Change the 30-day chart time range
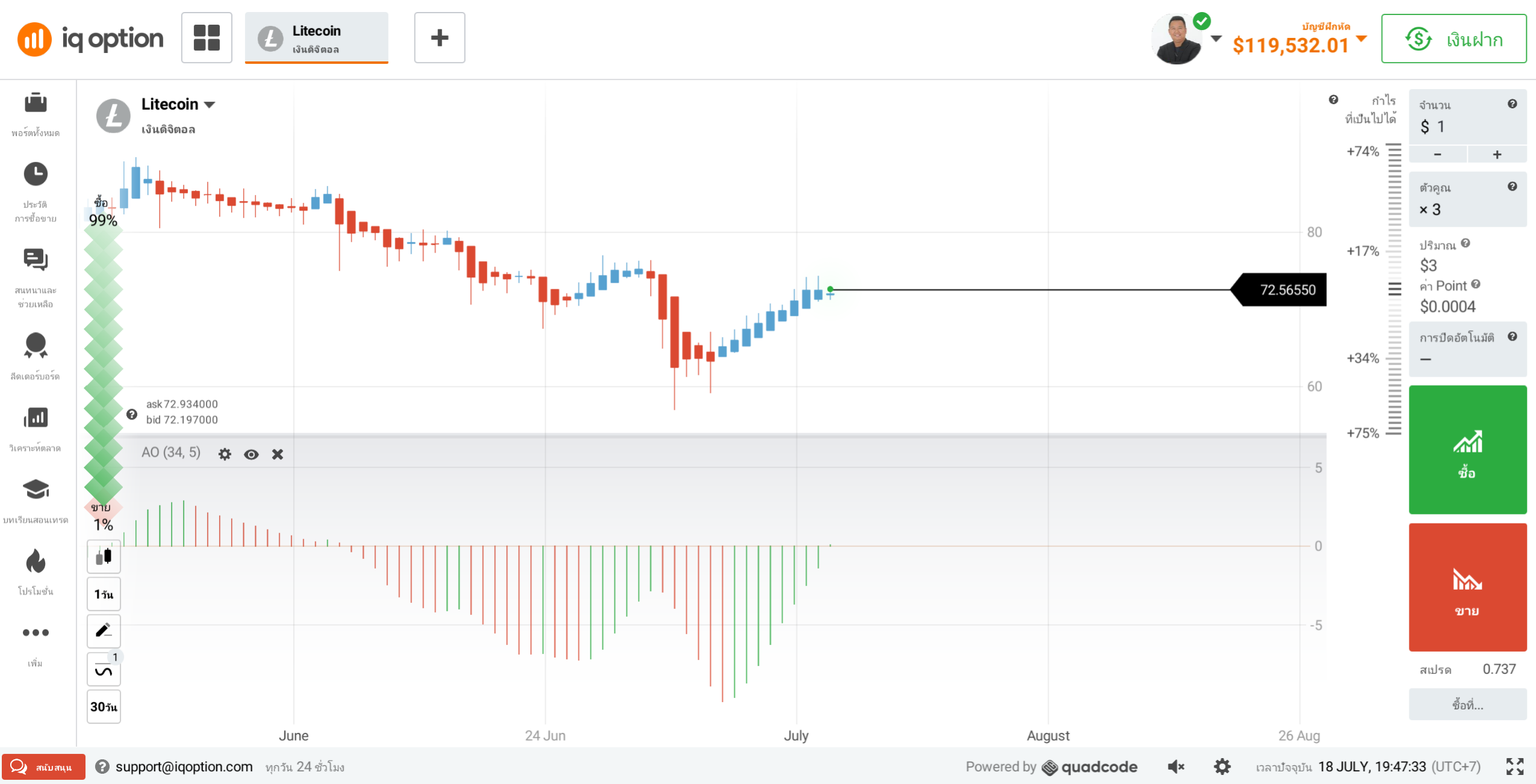 tap(104, 706)
